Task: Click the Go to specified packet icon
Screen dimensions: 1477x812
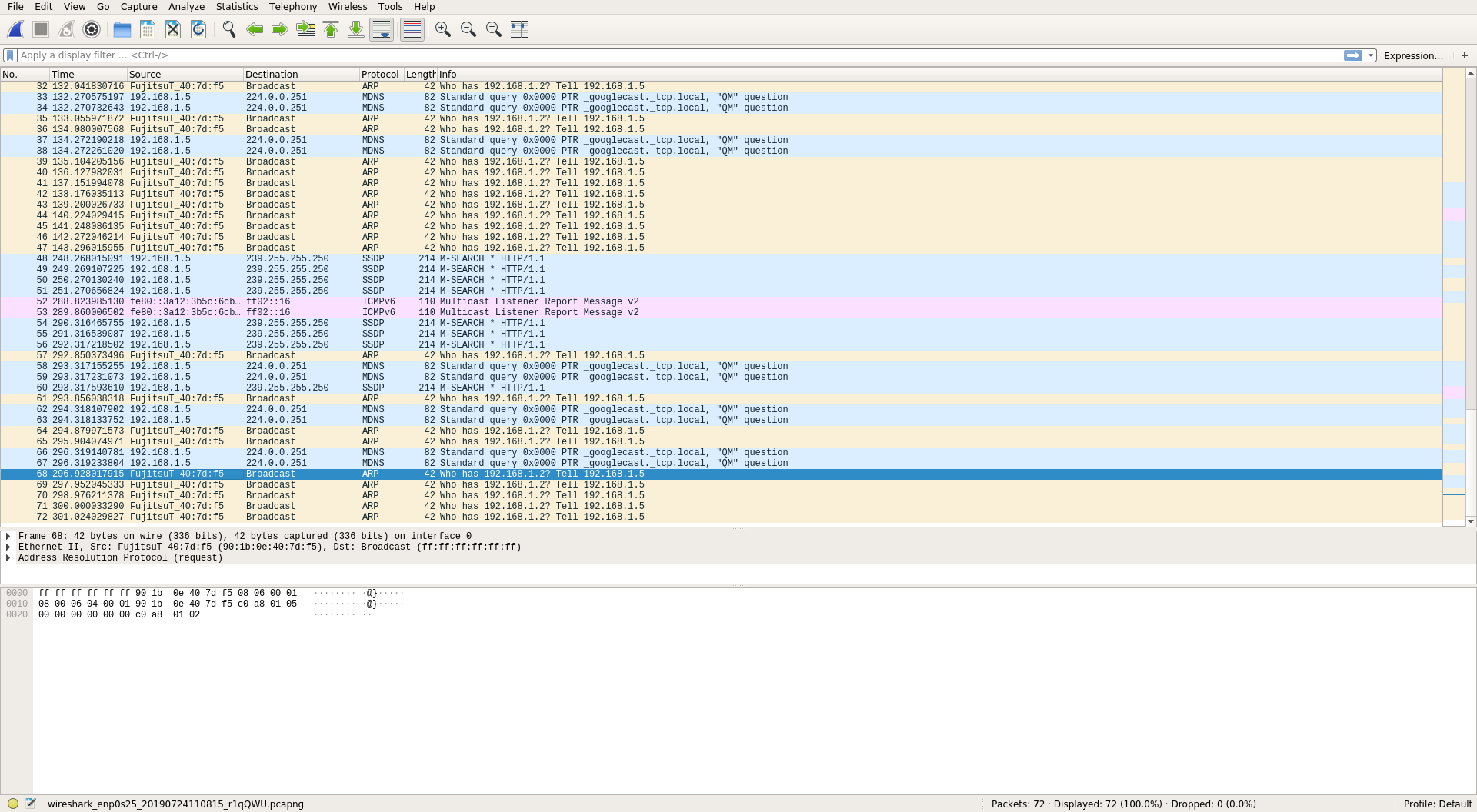Action: [x=305, y=29]
